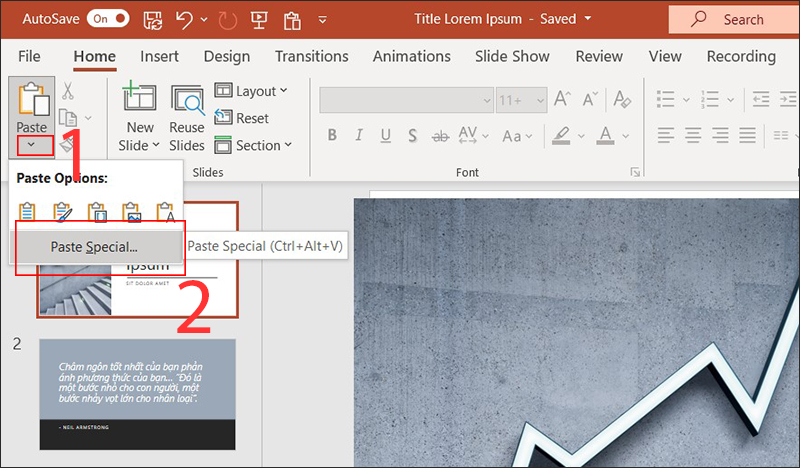Expand the Paste dropdown arrow
Screen dimensions: 800x468
click(32, 146)
